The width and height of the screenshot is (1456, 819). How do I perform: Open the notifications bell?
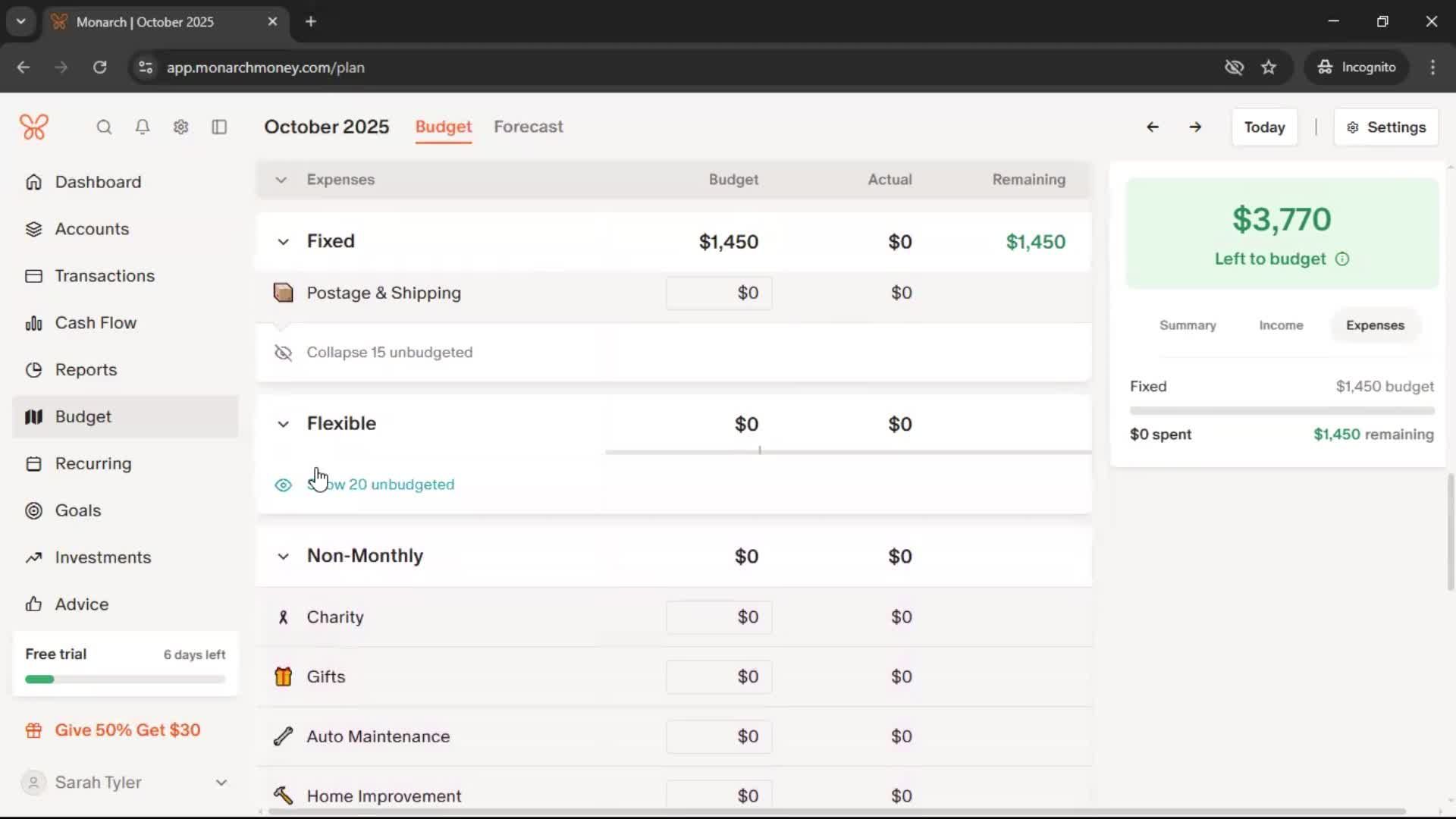click(x=142, y=127)
